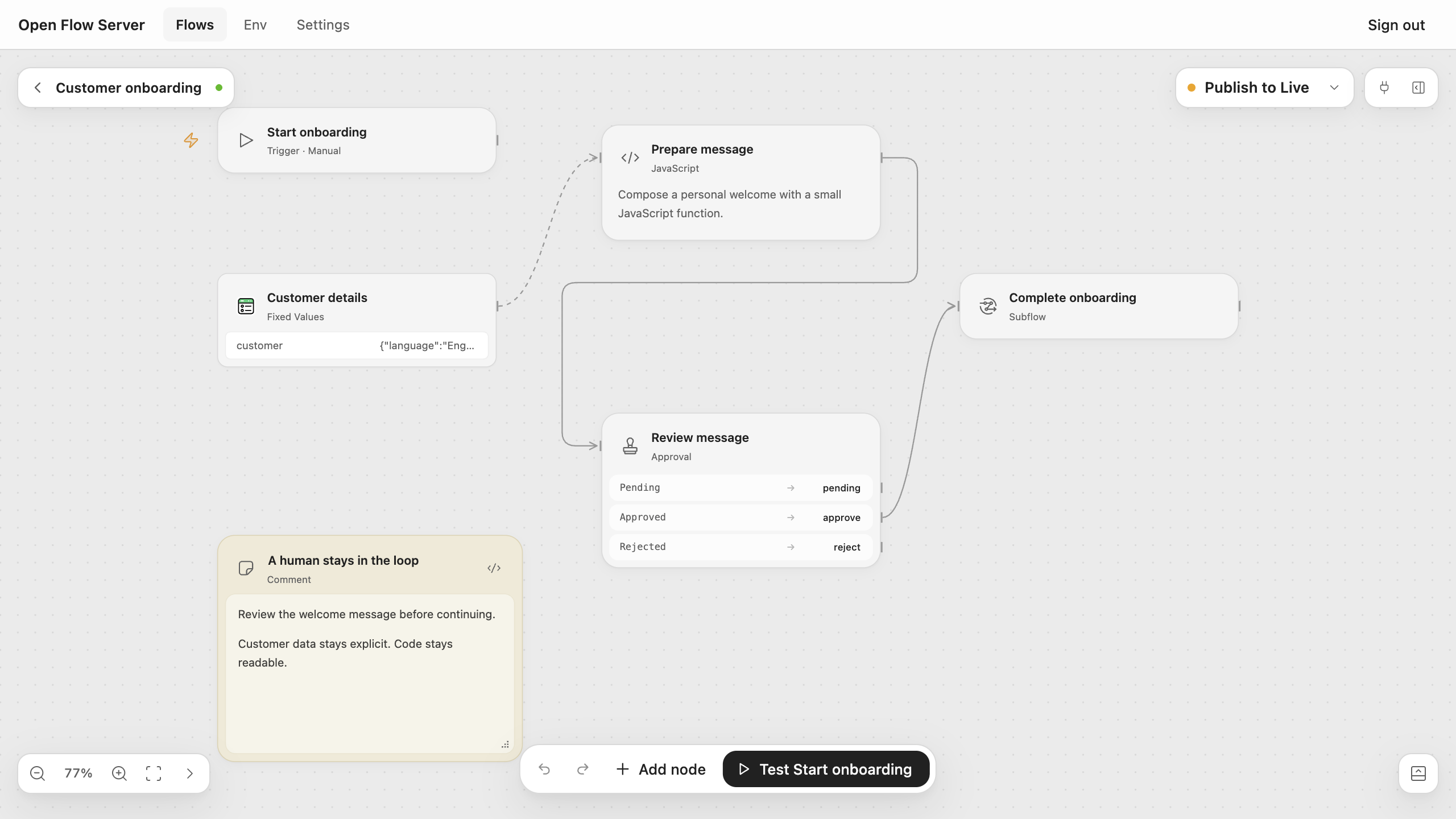Click Publish to Live
The image size is (1456, 819).
tap(1256, 88)
